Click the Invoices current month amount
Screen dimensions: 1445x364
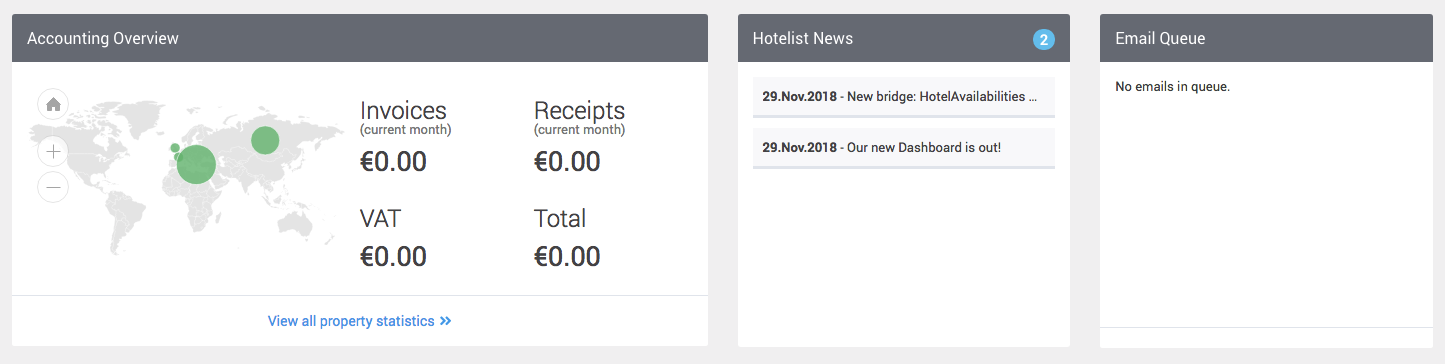(x=393, y=162)
